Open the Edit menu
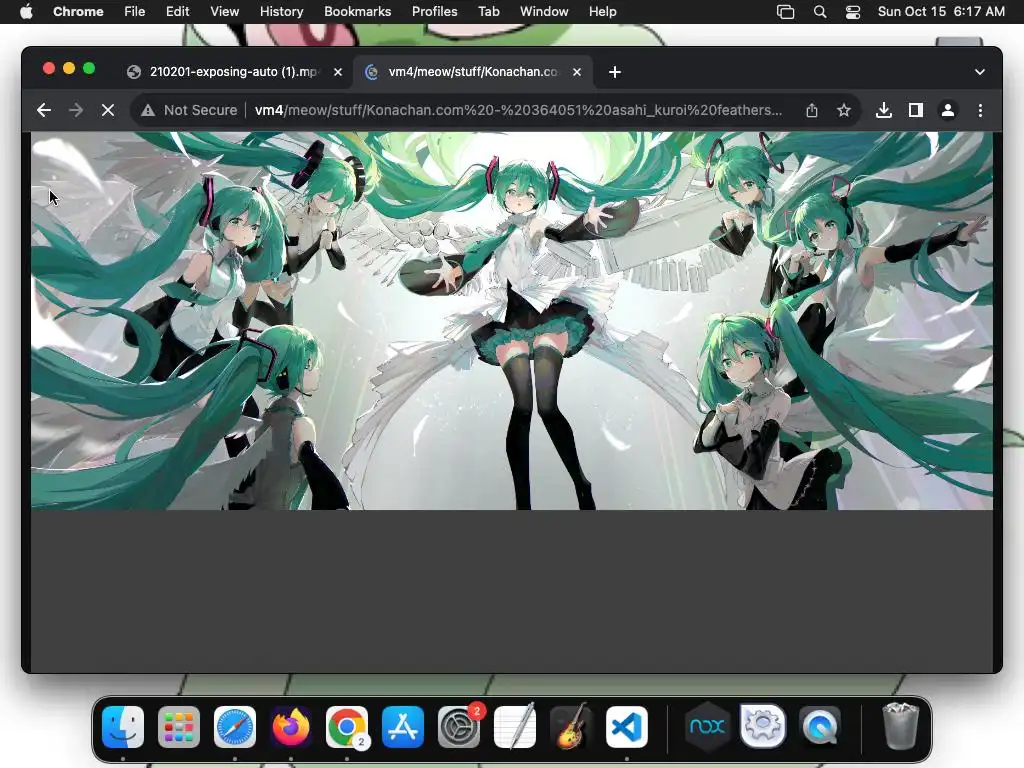The image size is (1024, 768). coord(177,11)
